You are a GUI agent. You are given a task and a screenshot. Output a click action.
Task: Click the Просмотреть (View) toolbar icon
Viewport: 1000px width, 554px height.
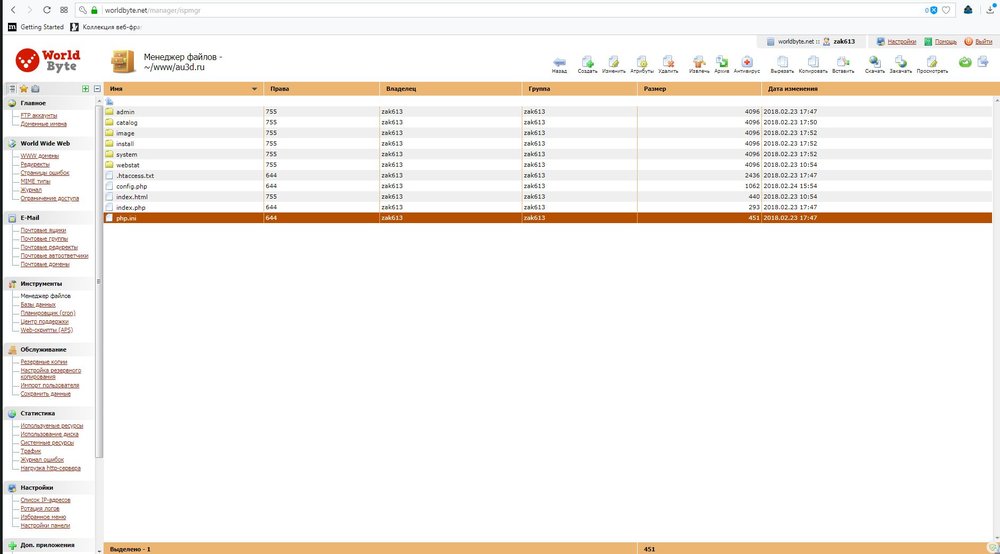point(932,62)
